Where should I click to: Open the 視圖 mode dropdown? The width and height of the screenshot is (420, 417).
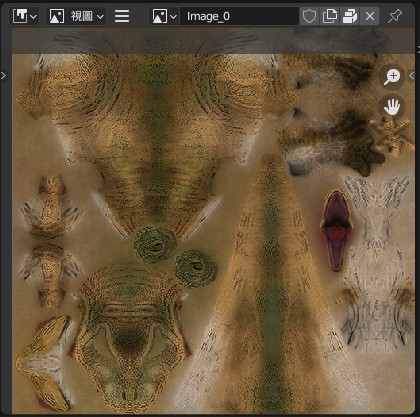(76, 16)
